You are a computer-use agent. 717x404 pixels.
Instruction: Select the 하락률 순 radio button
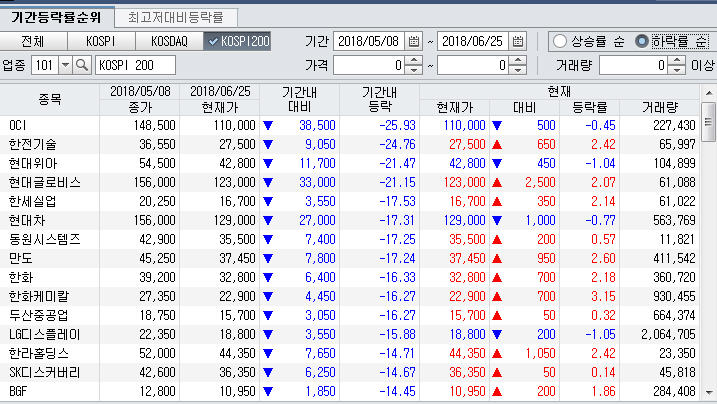coord(642,42)
